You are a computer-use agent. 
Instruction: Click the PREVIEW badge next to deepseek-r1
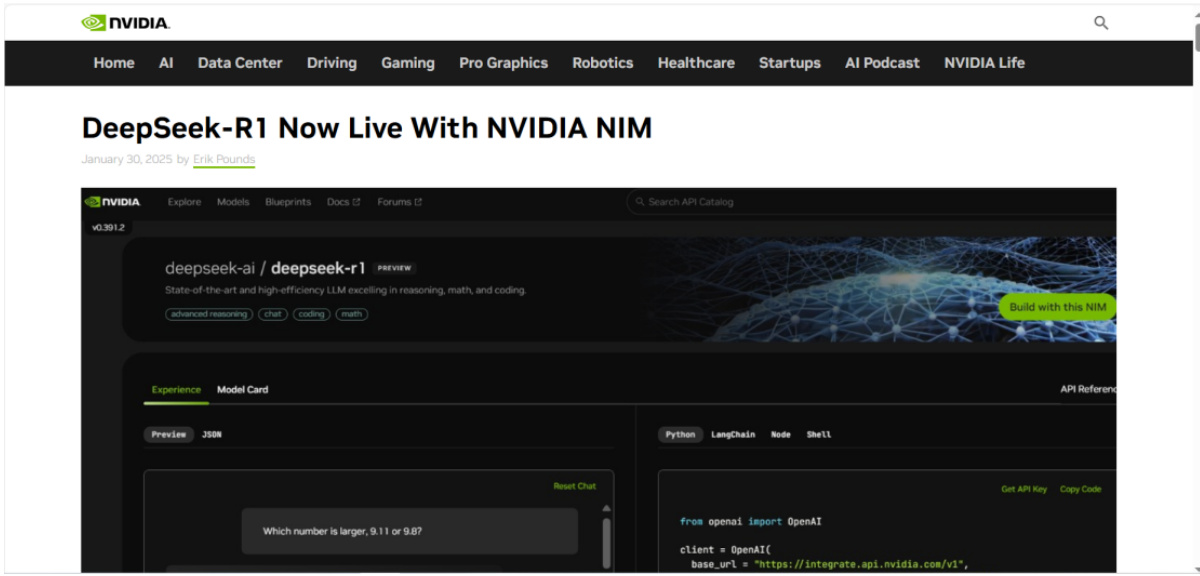coord(394,268)
